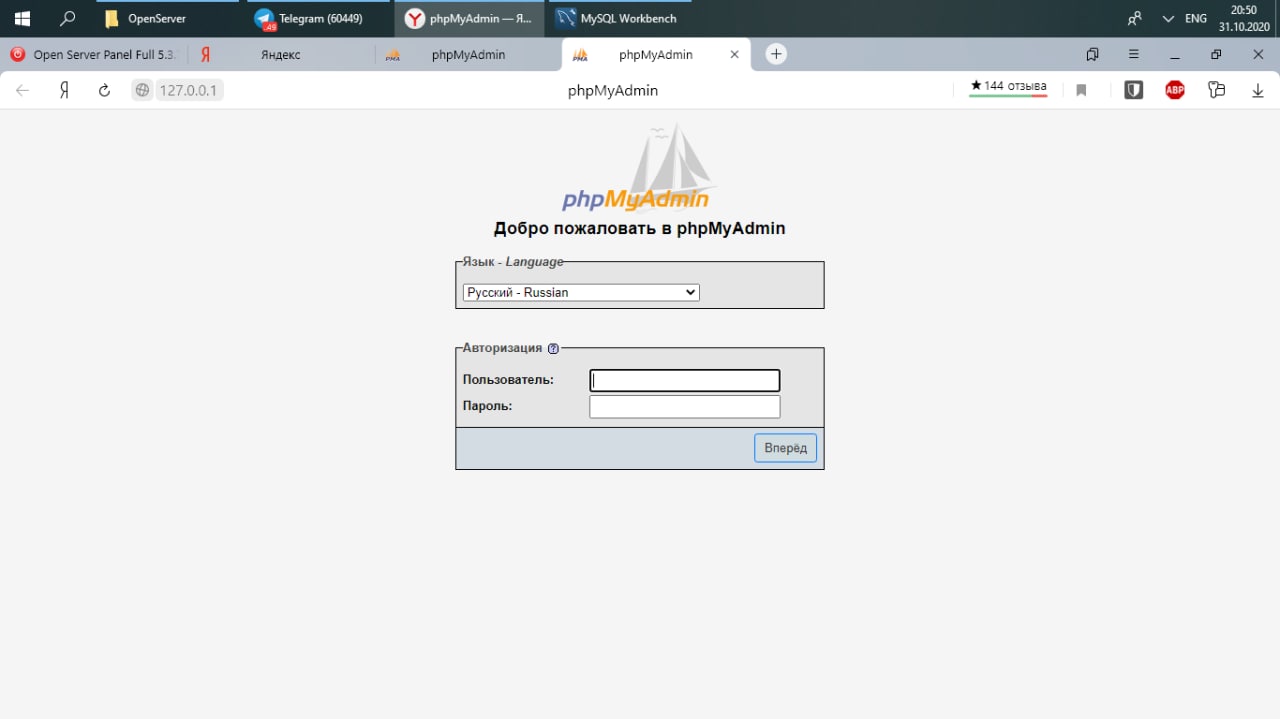Open the Bitwarden shield extension

1134,90
